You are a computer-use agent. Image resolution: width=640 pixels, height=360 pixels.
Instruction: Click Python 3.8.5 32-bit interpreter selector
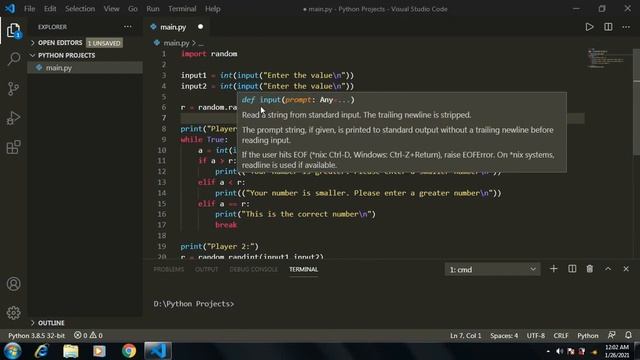point(36,336)
